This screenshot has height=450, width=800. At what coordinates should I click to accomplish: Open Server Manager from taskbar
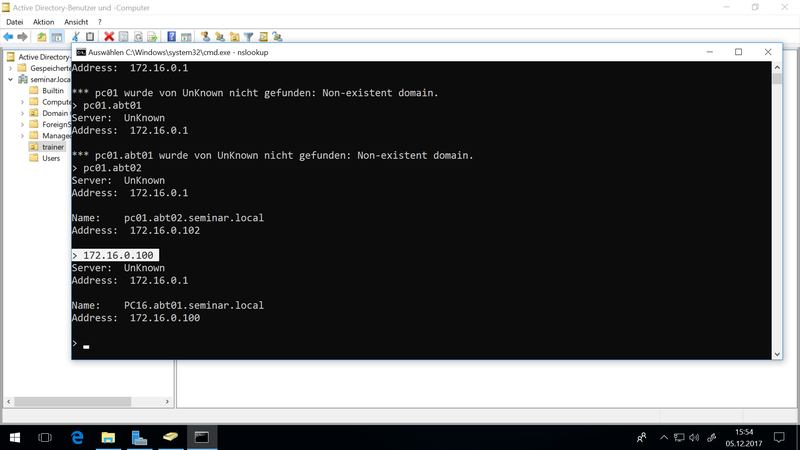click(x=139, y=437)
